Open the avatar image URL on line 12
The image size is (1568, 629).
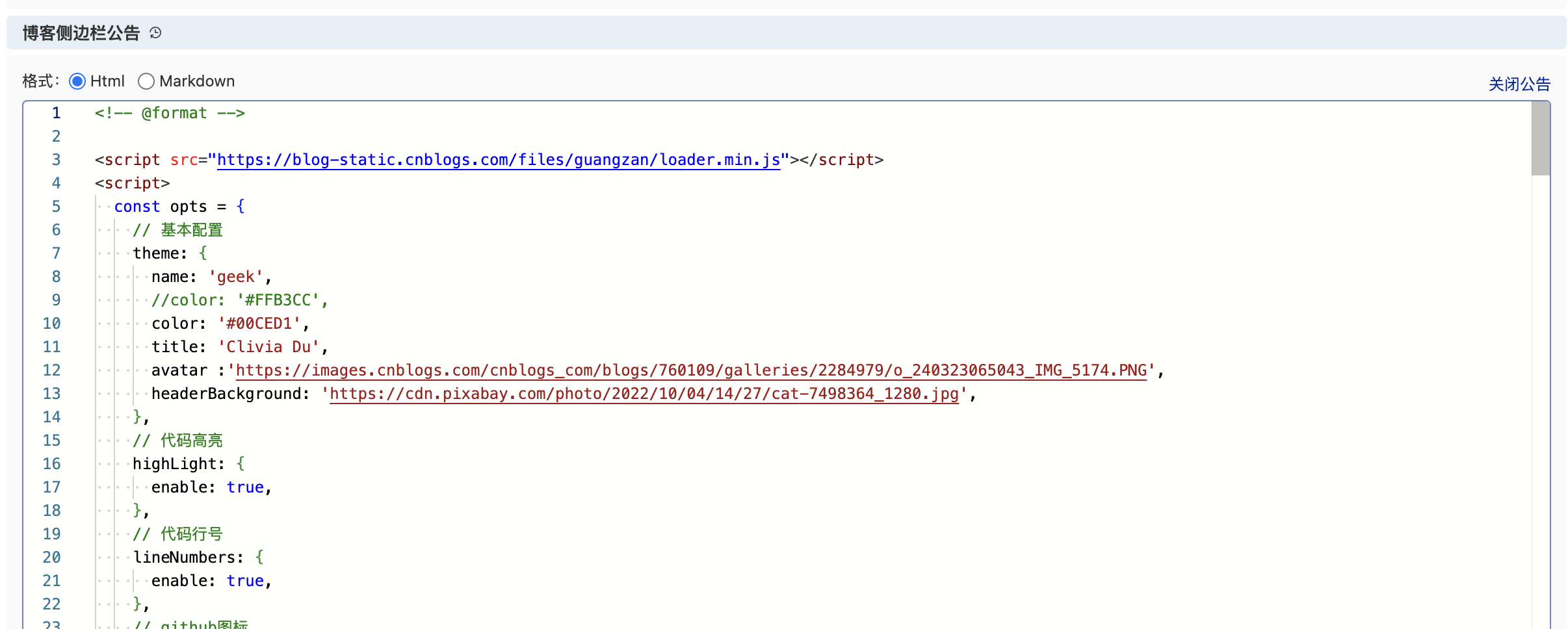point(691,370)
